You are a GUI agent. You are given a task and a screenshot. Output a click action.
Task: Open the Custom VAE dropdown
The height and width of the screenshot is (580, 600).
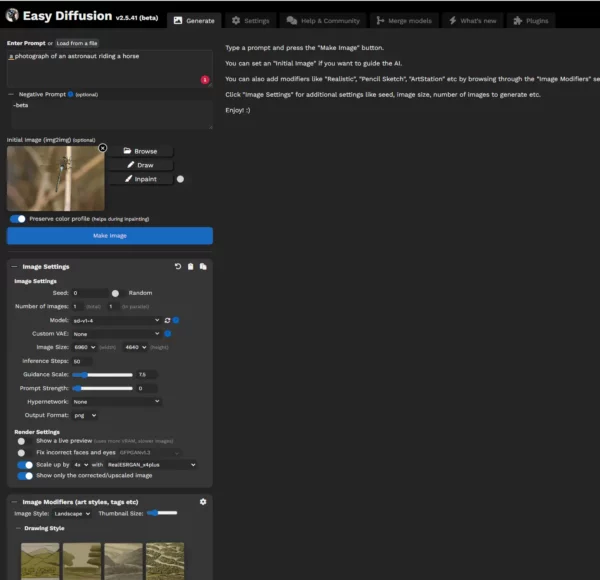[116, 334]
